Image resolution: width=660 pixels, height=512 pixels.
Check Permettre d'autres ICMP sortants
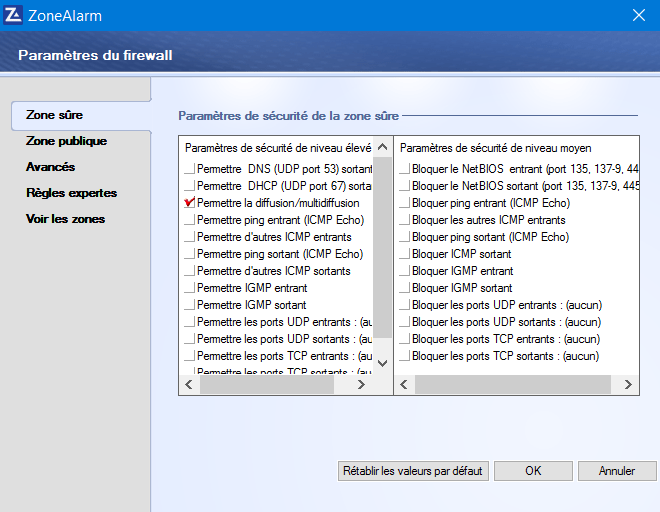pyautogui.click(x=189, y=271)
